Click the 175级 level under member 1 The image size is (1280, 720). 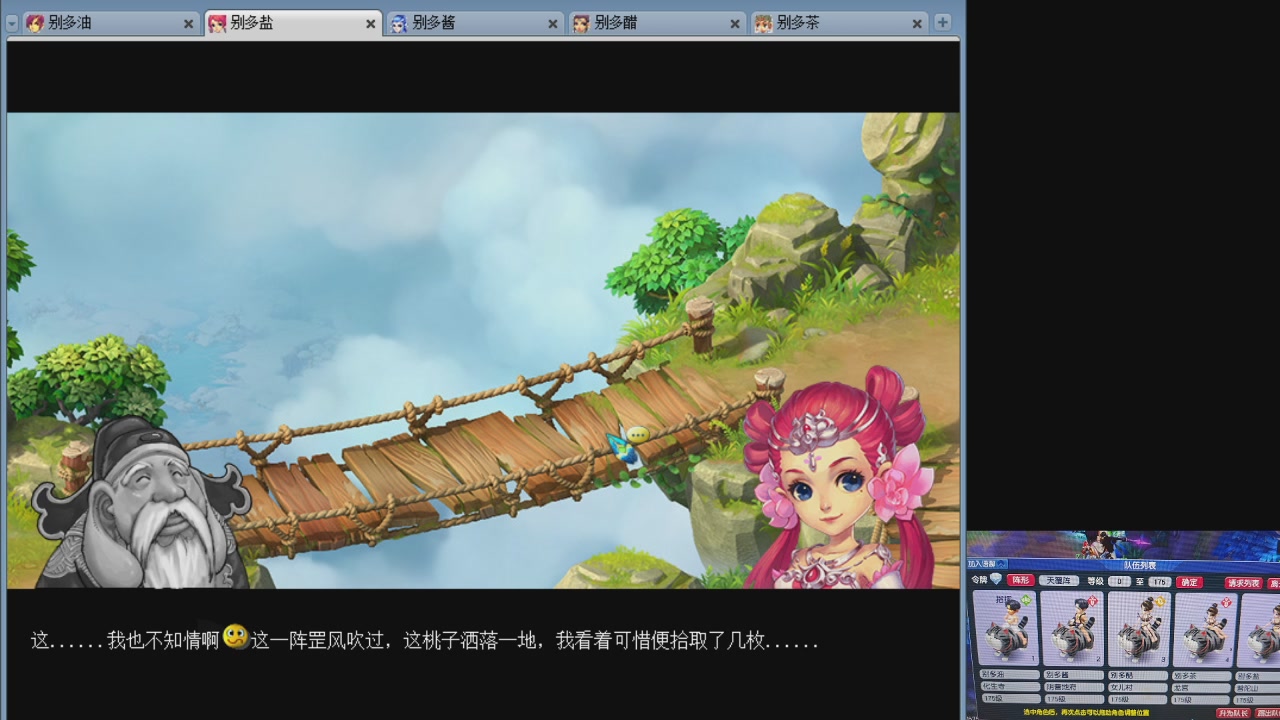tap(1009, 699)
